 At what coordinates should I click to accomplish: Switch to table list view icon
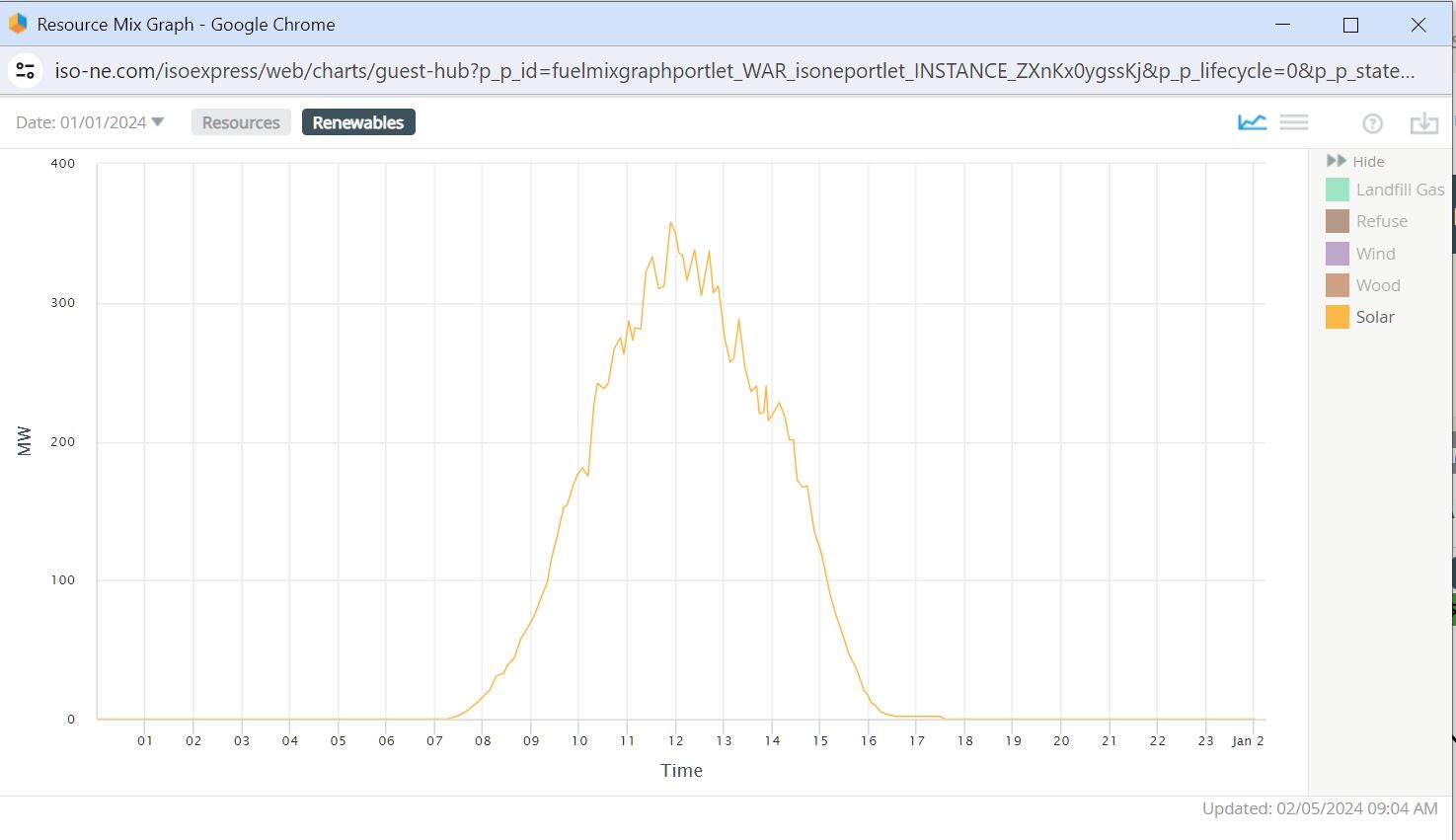tap(1293, 122)
